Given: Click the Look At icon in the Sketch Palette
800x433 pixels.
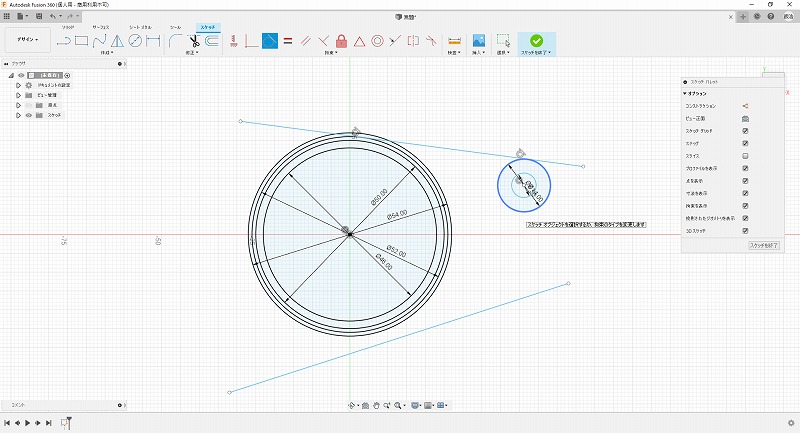Looking at the screenshot, I should click(746, 118).
